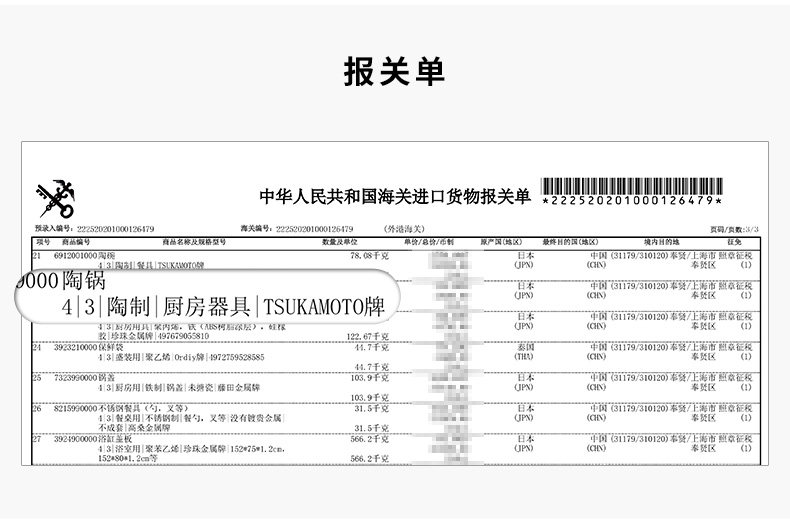This screenshot has width=790, height=527.
Task: Click the magnified 陶锅 product name
Action: click(84, 281)
